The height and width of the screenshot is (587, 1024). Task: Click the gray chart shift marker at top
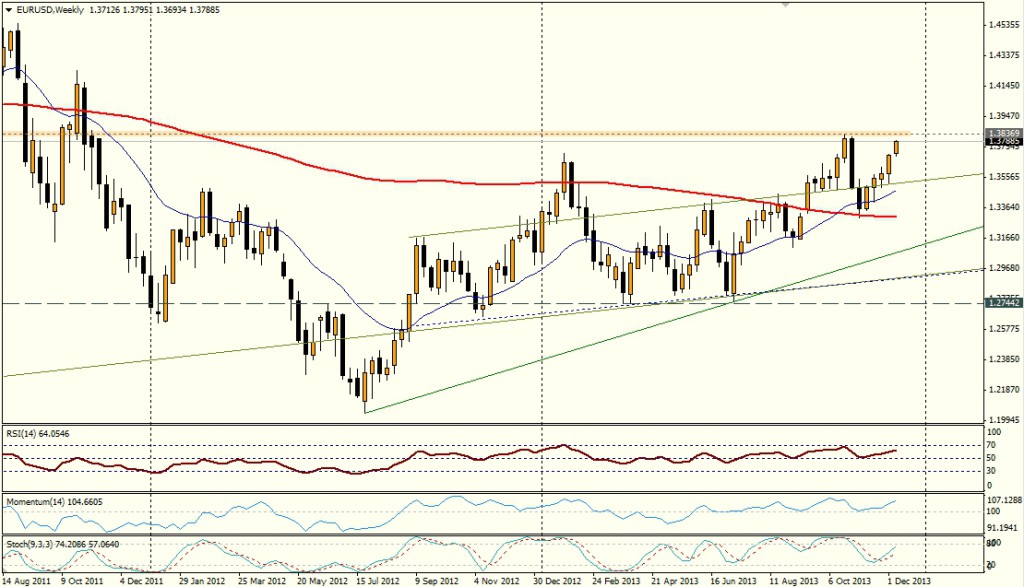786,5
